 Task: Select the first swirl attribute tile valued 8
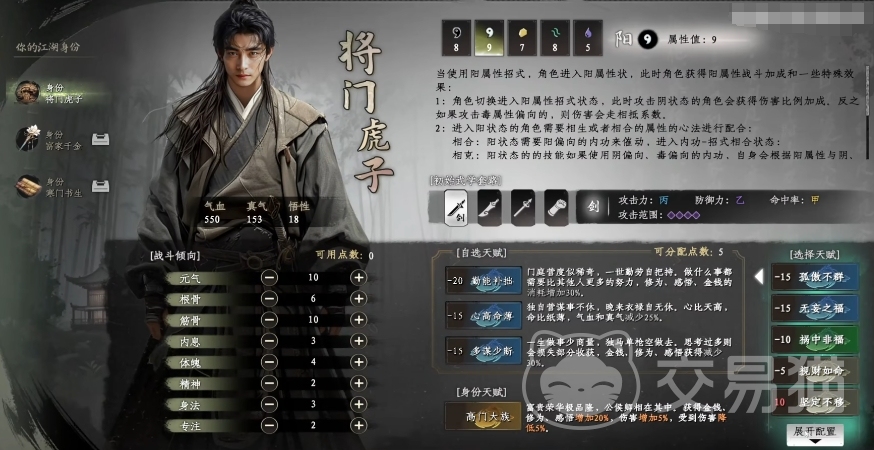point(456,38)
